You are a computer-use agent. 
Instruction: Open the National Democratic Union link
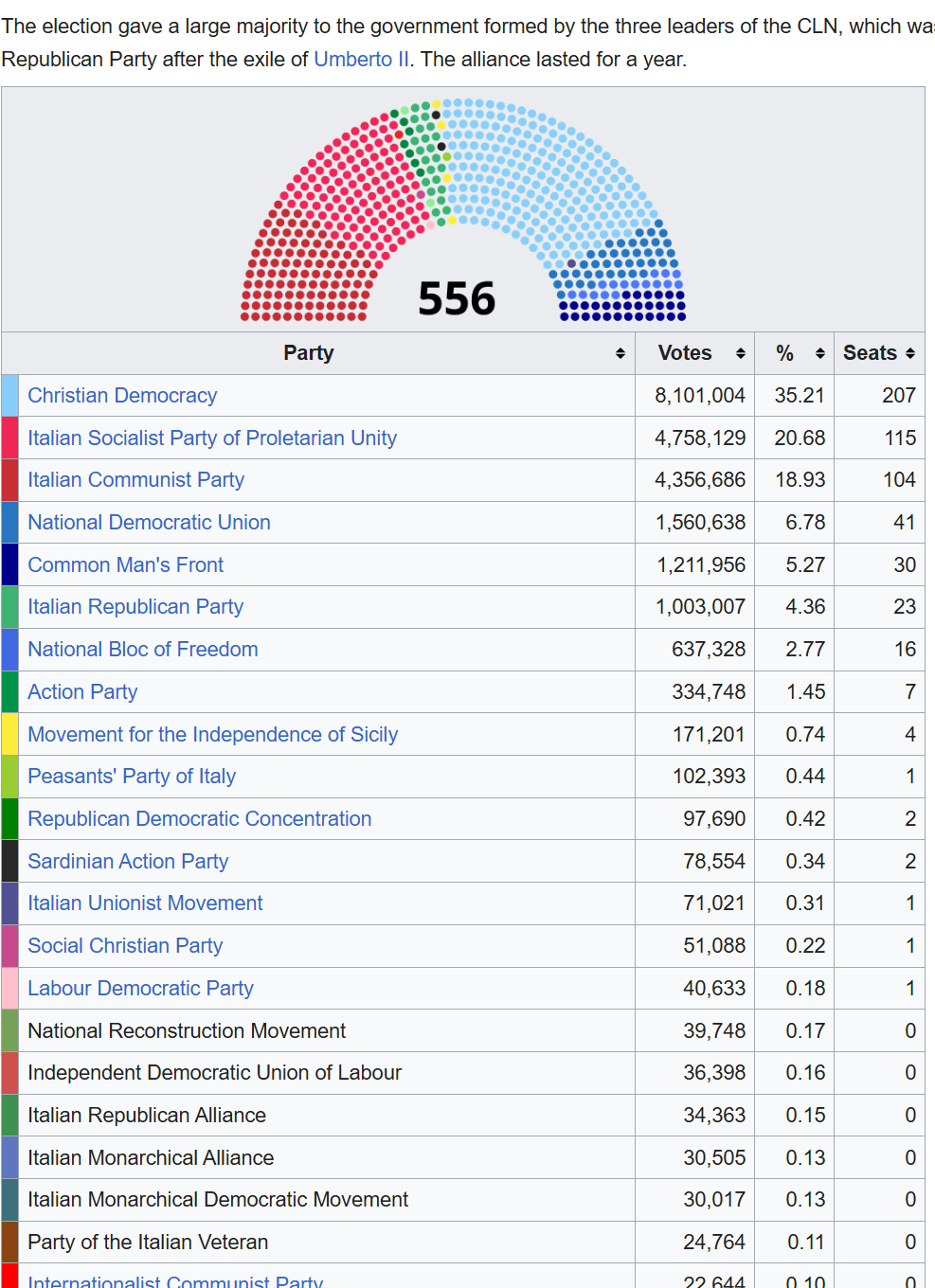click(x=149, y=523)
